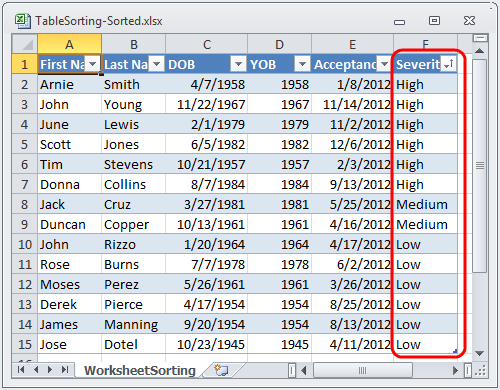The image size is (500, 390).
Task: Select row 1 header
Action: 25,64
